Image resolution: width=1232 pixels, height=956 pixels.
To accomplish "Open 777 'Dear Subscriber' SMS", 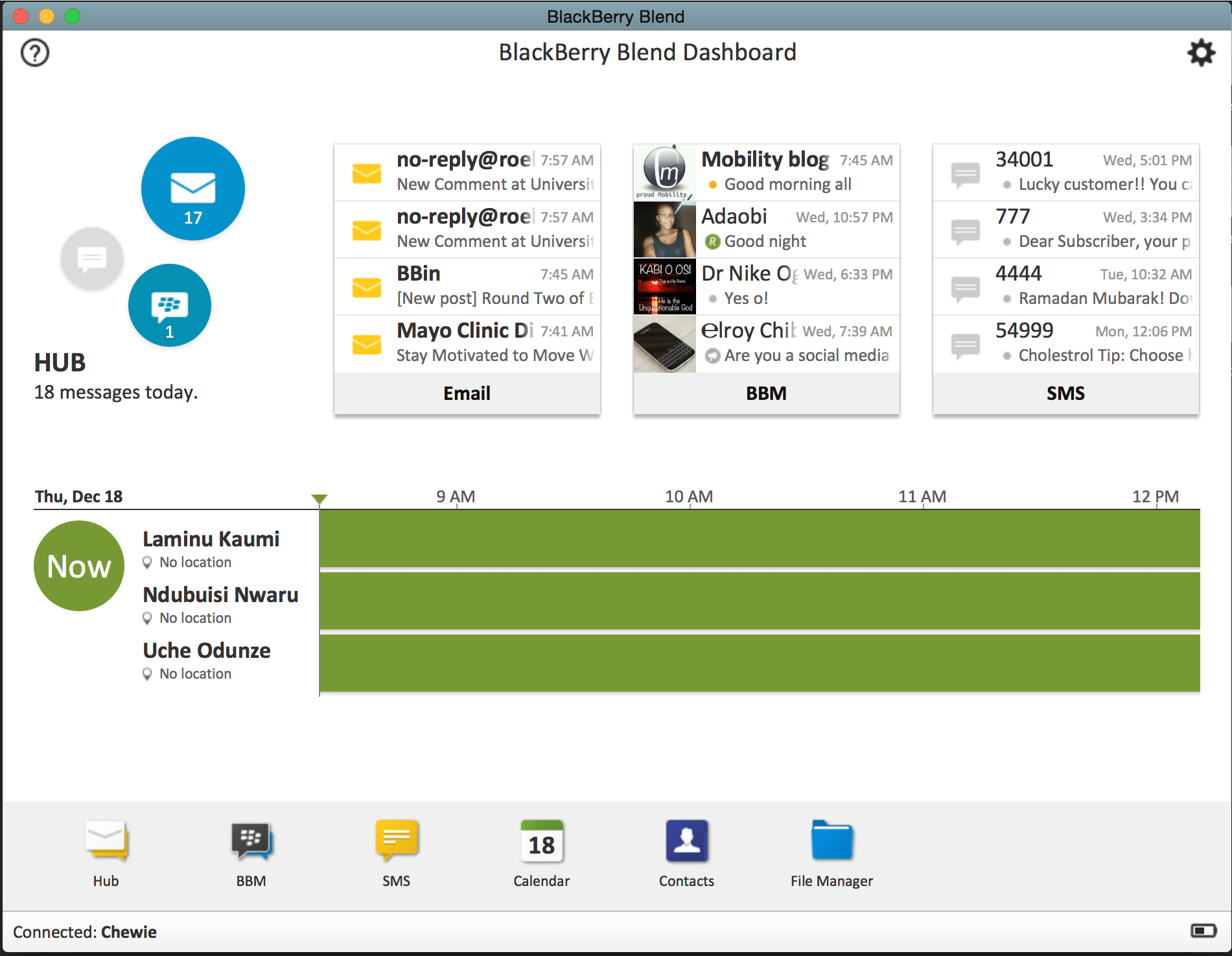I will (1066, 229).
